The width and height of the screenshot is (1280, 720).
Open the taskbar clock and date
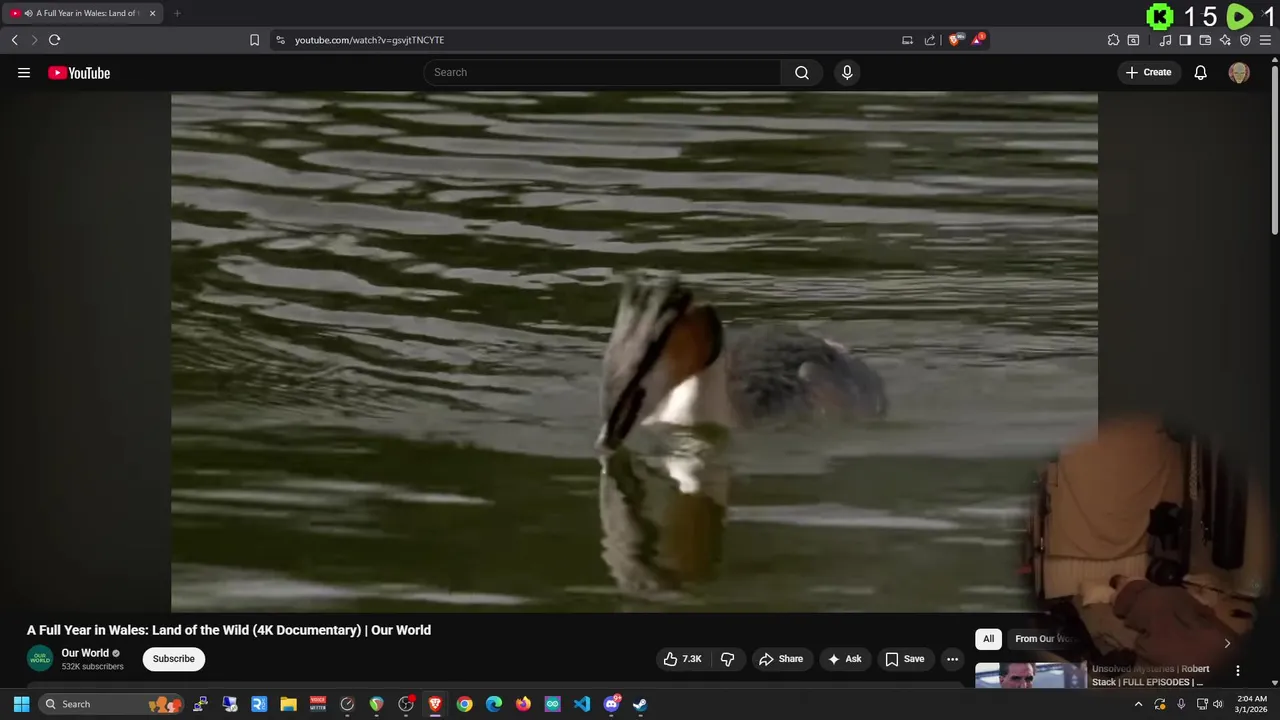coord(1251,704)
